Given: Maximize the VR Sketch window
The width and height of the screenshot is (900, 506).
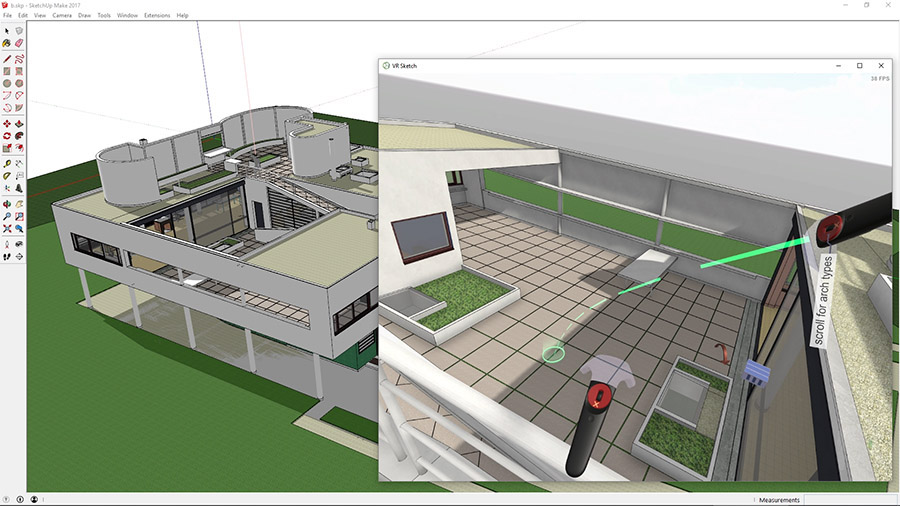Looking at the screenshot, I should pos(860,66).
